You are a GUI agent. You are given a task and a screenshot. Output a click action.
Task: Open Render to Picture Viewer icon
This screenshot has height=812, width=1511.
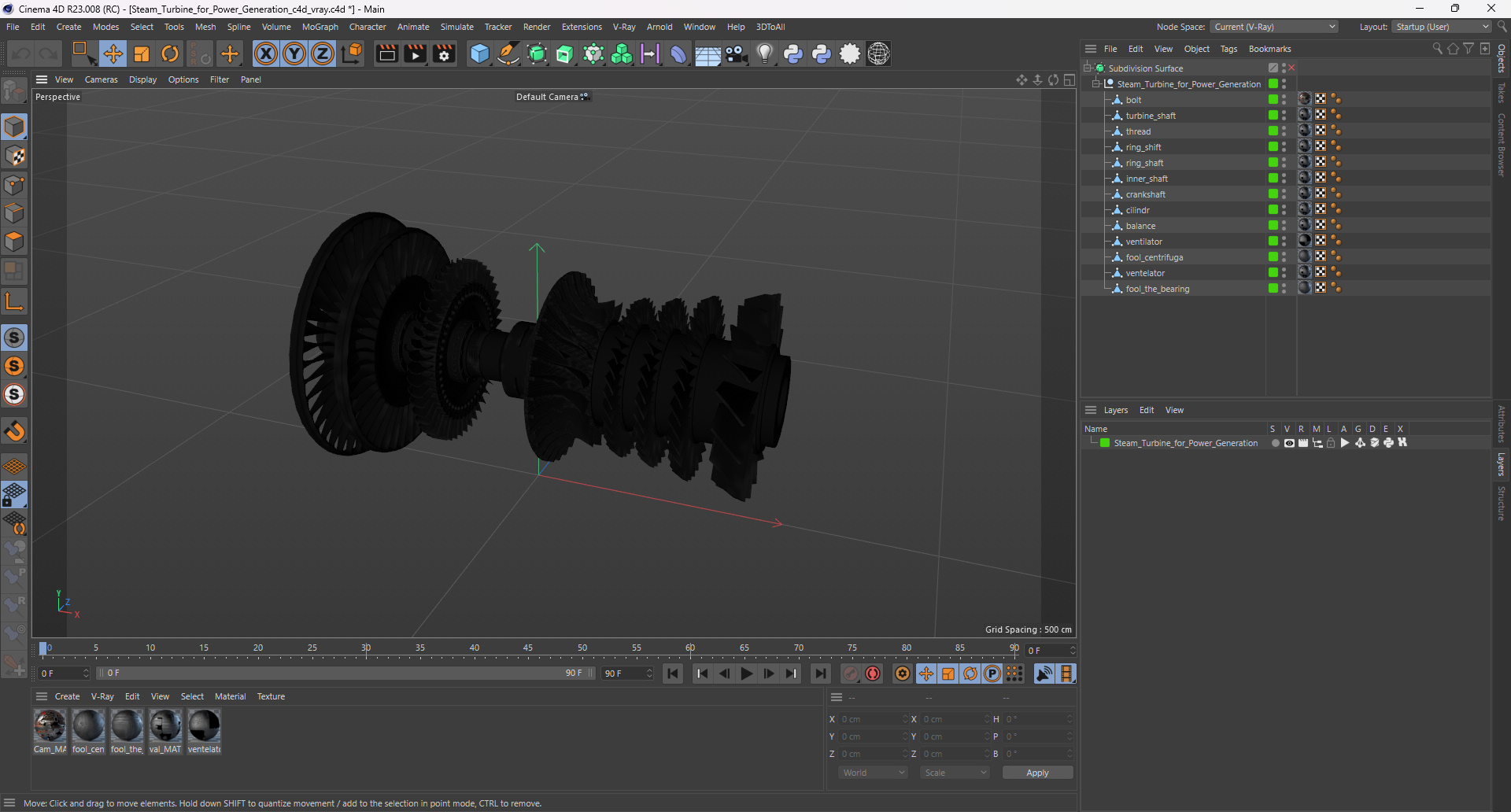415,54
